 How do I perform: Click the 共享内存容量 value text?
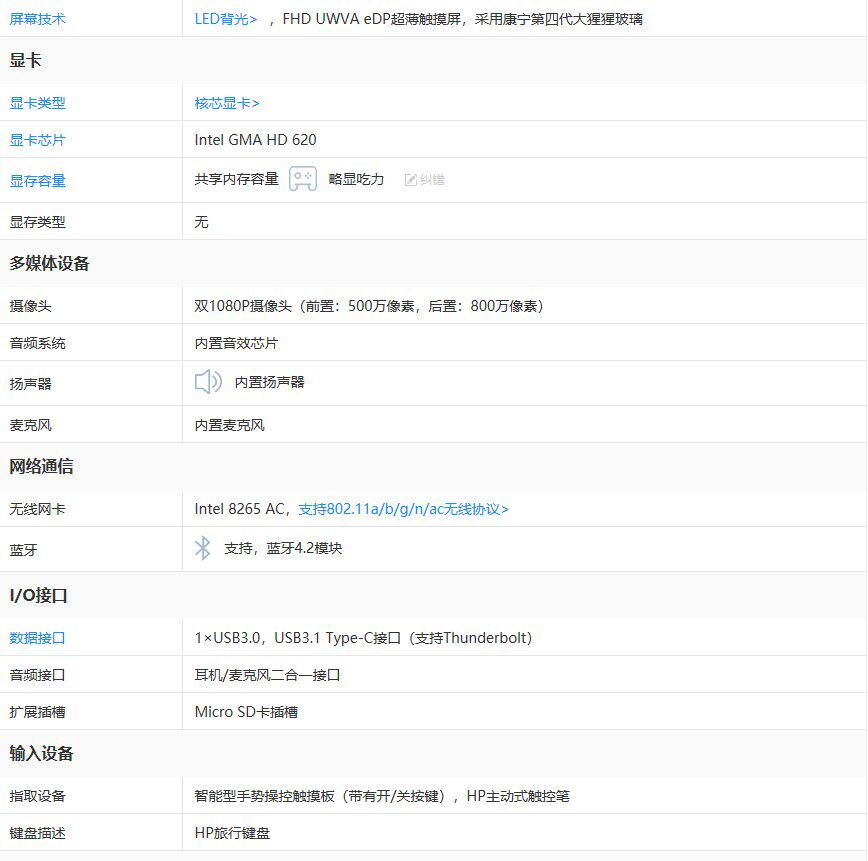236,179
